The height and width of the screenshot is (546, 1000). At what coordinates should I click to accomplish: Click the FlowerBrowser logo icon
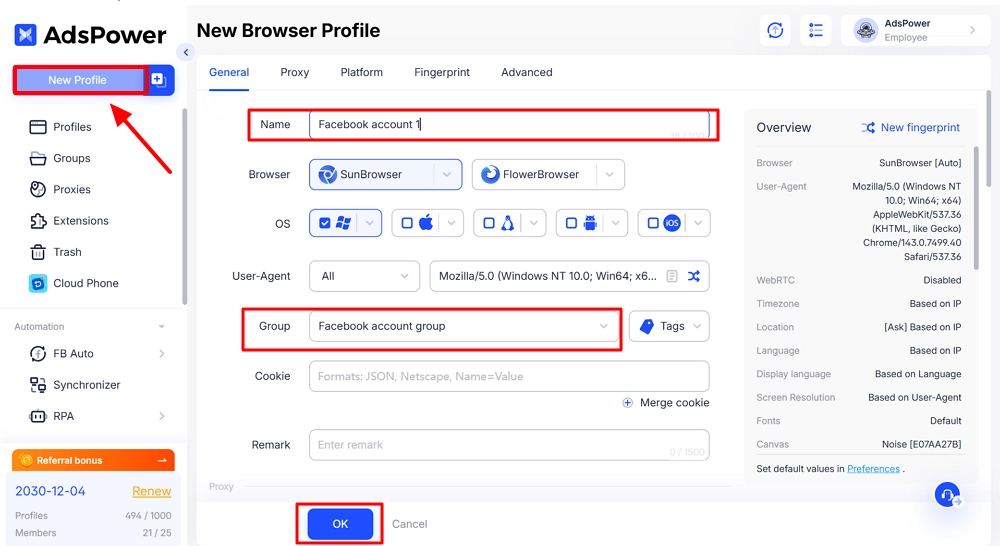[x=490, y=174]
